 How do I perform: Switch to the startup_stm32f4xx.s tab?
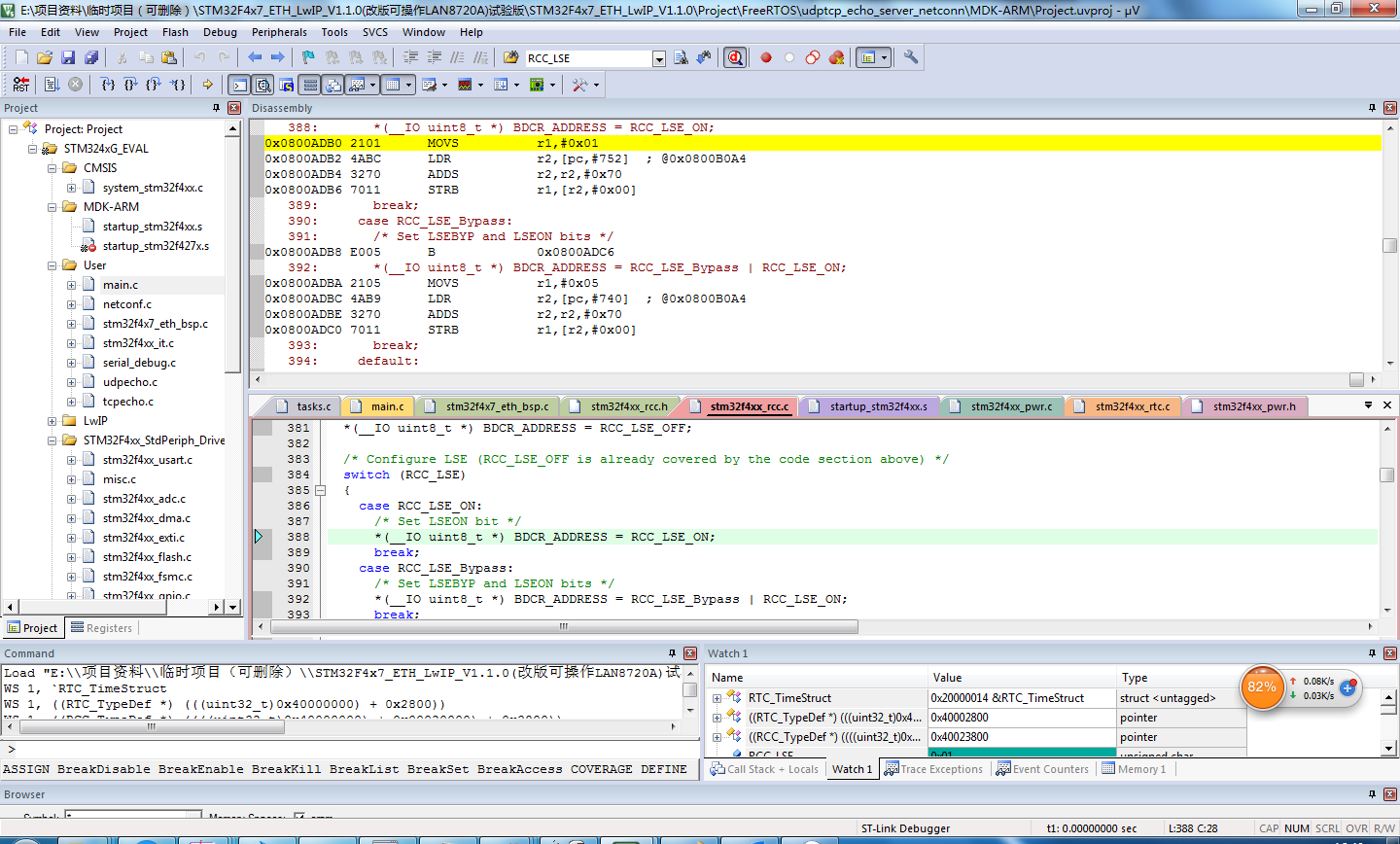click(870, 406)
